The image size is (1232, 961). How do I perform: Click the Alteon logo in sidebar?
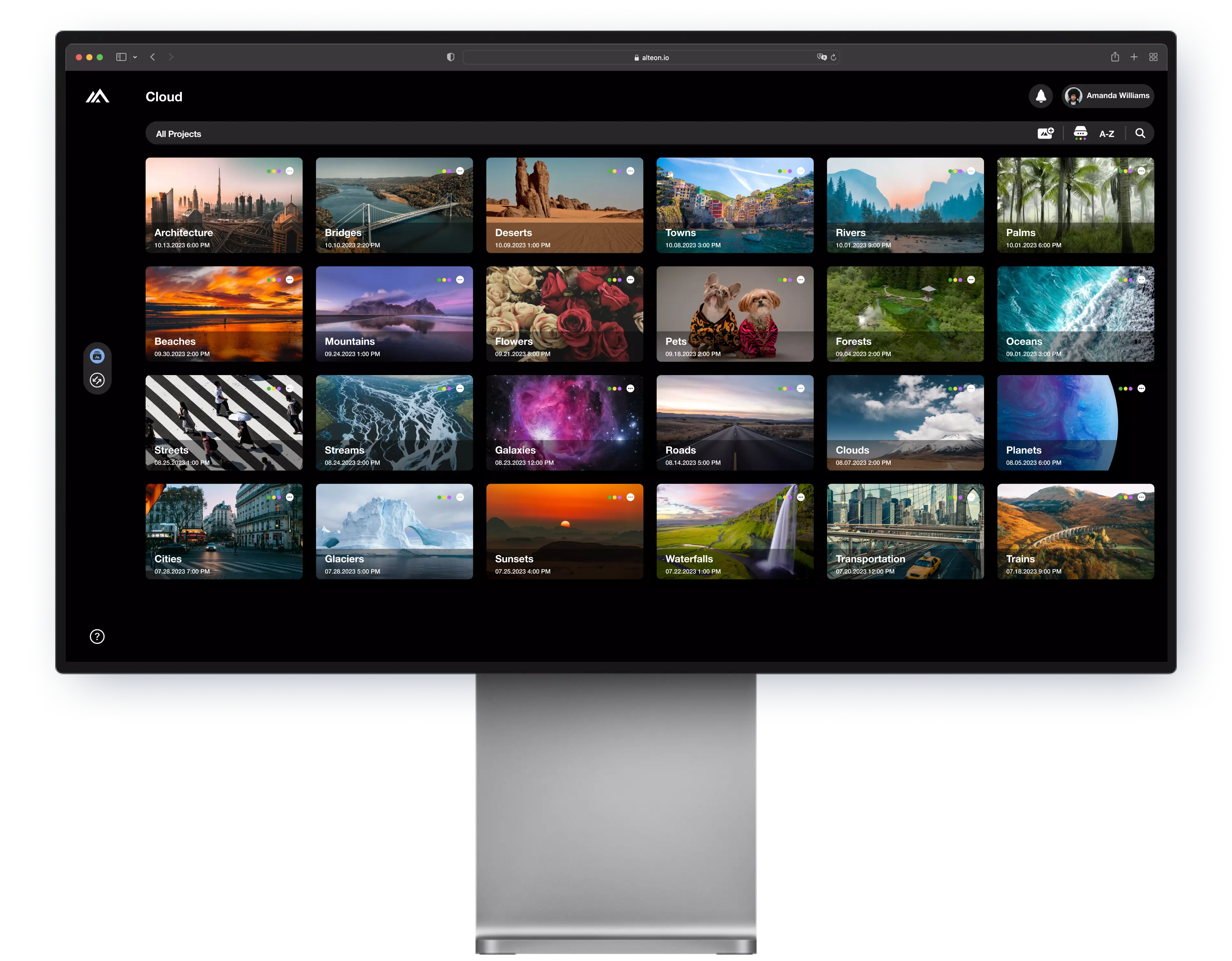click(97, 96)
